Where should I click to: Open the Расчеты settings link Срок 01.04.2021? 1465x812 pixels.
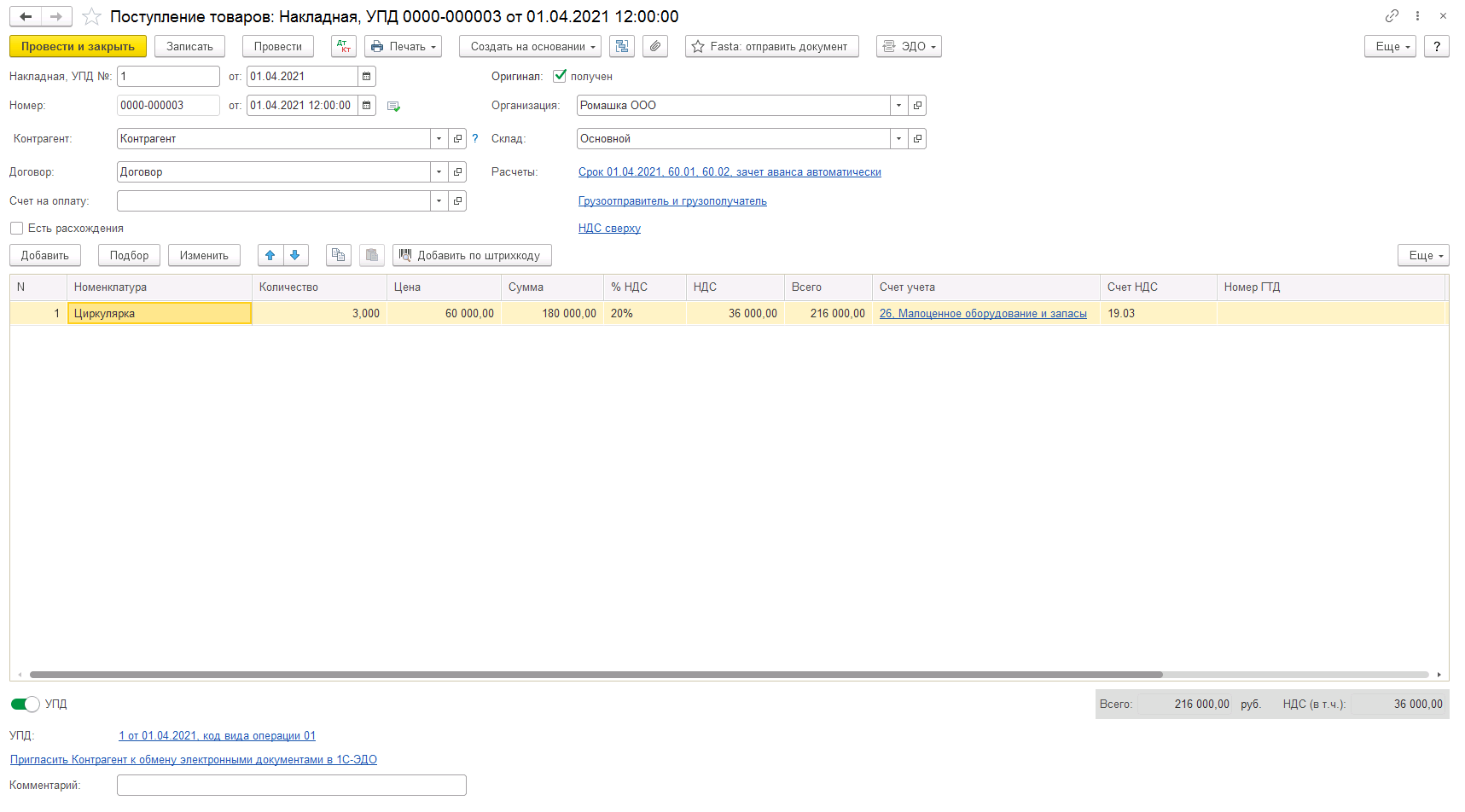[730, 171]
